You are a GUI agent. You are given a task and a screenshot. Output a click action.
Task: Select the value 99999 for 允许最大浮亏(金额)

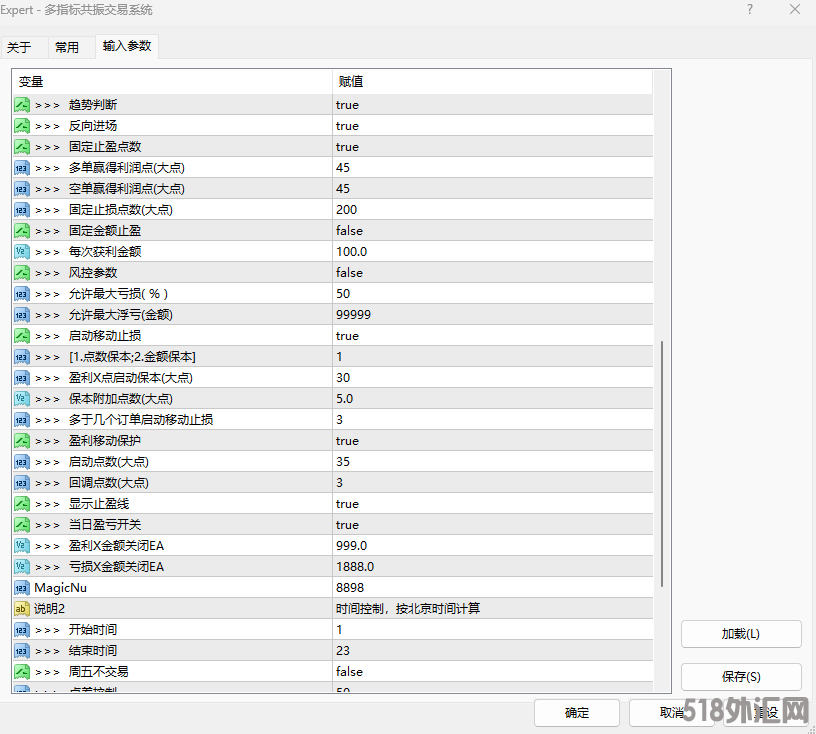(x=492, y=315)
